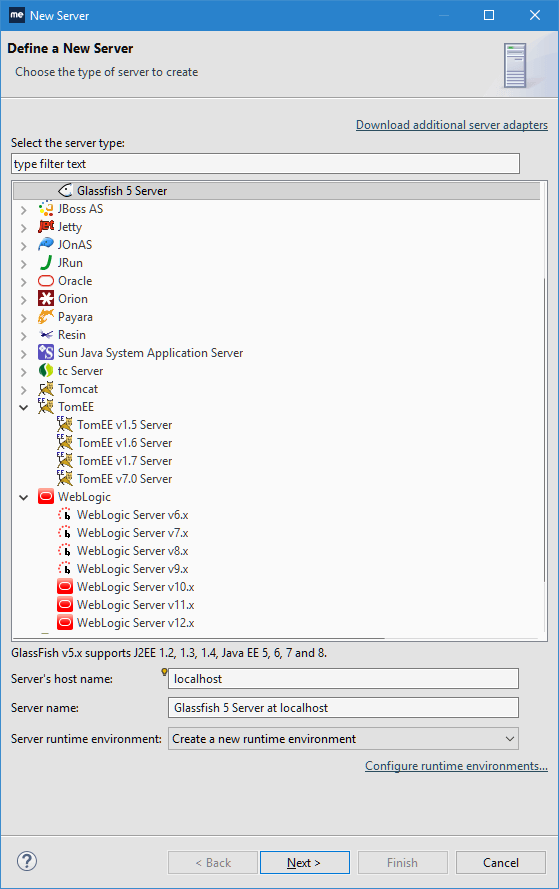Click the tc Server leaf icon
559x889 pixels.
coord(46,371)
